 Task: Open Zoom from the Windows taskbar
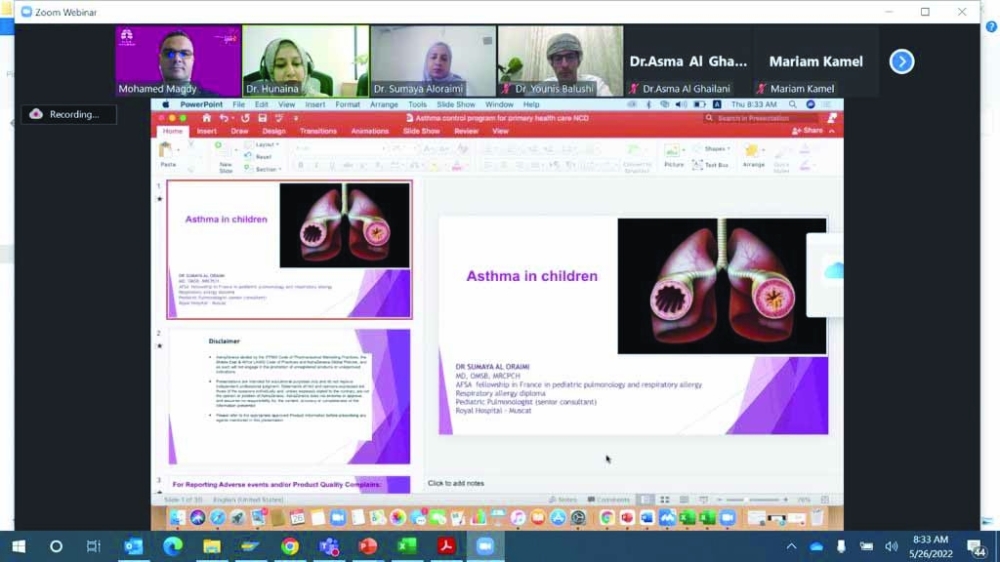(485, 546)
